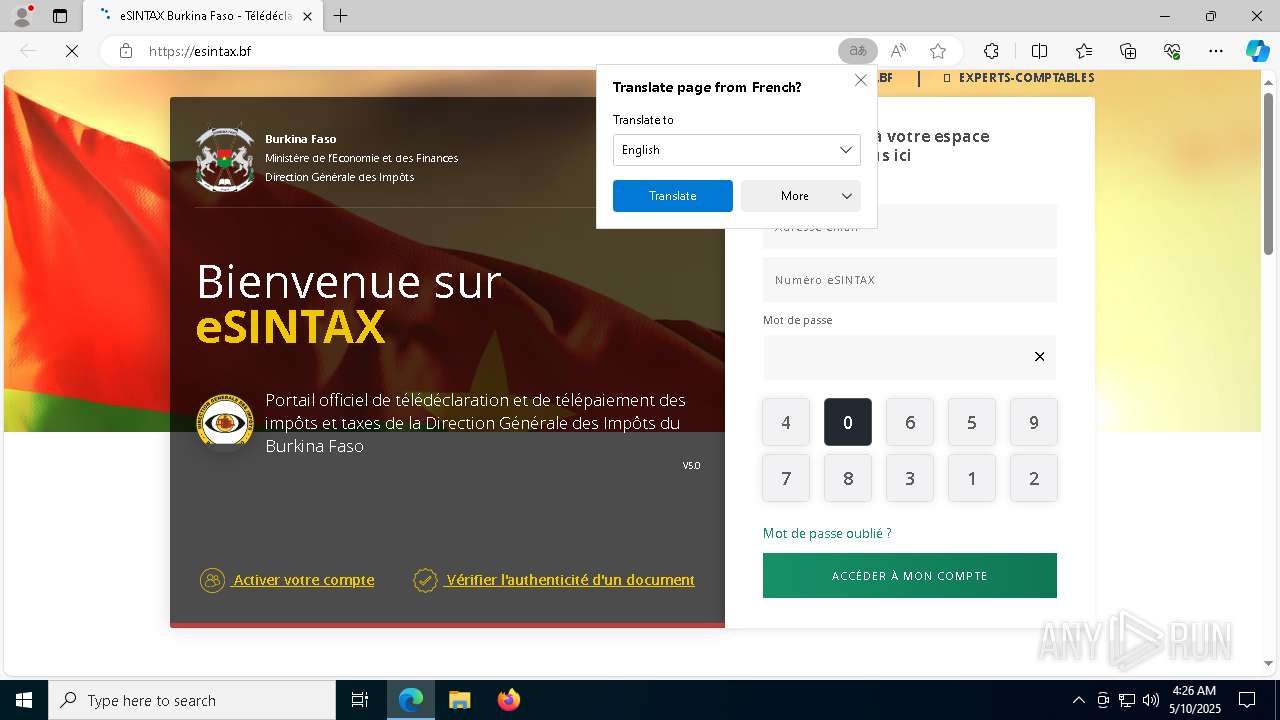Add this page to favorites star

coord(938,51)
